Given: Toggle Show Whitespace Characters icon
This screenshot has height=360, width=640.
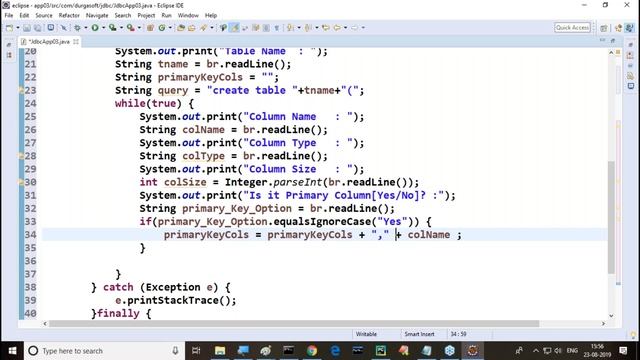Looking at the screenshot, I should pyautogui.click(x=277, y=28).
